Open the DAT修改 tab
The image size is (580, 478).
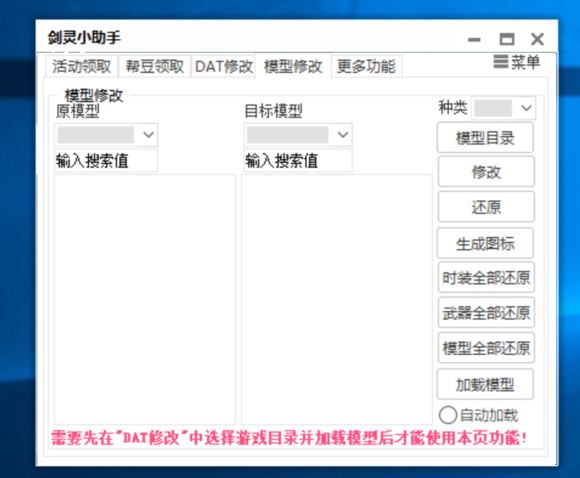(x=224, y=67)
